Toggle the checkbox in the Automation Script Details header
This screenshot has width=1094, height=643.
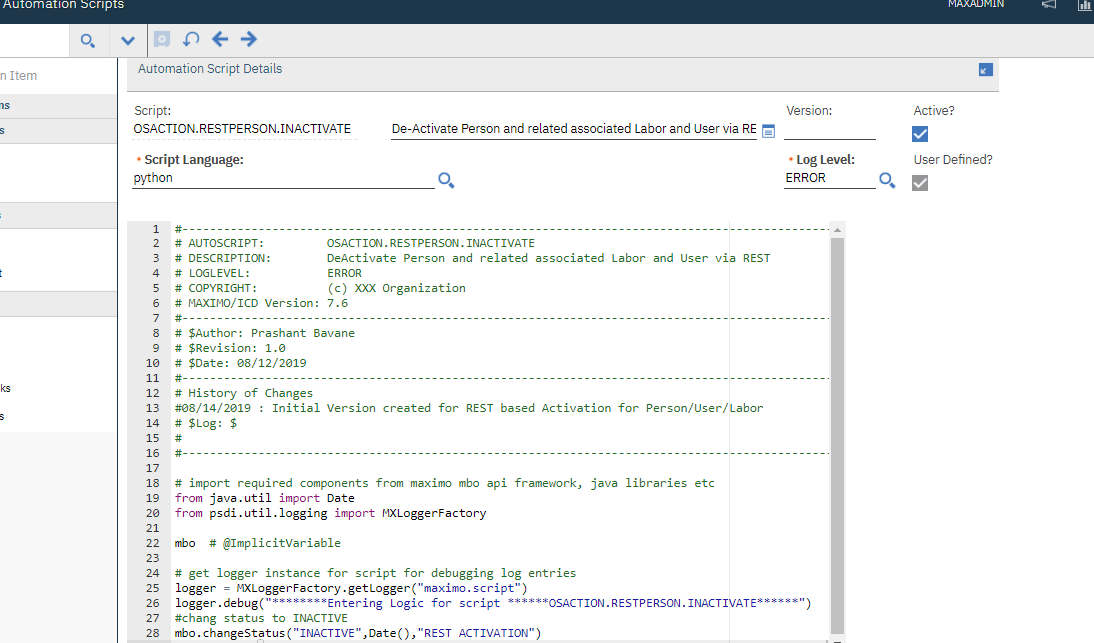(x=985, y=69)
